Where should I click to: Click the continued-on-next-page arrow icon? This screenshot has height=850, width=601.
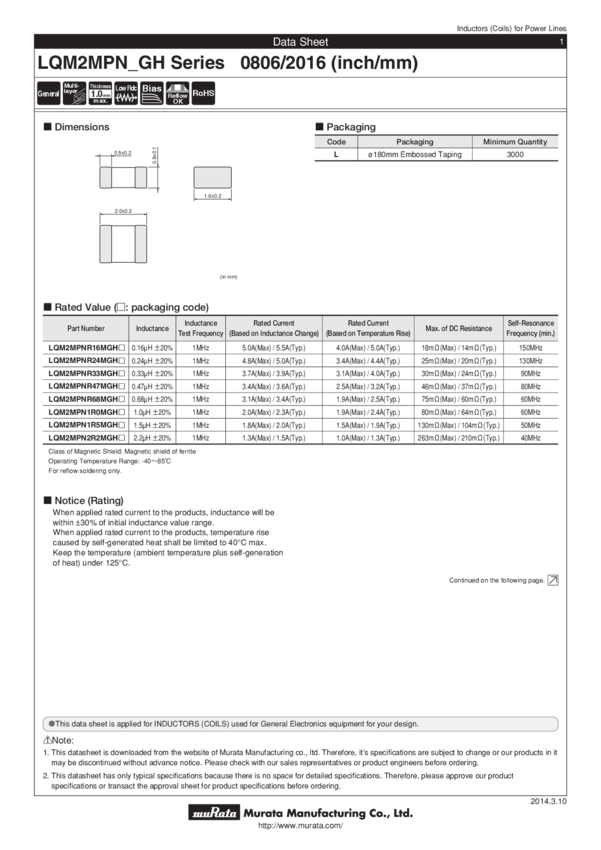553,580
